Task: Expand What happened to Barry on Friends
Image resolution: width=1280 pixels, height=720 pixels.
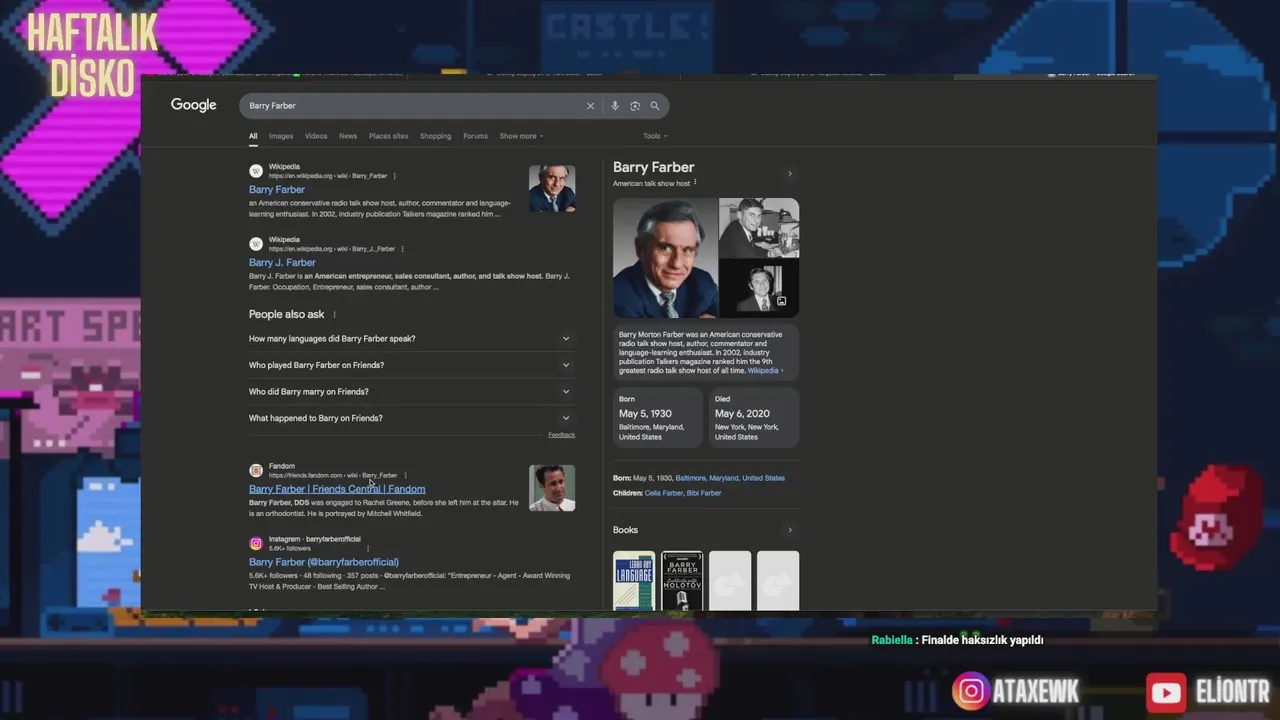Action: point(410,418)
